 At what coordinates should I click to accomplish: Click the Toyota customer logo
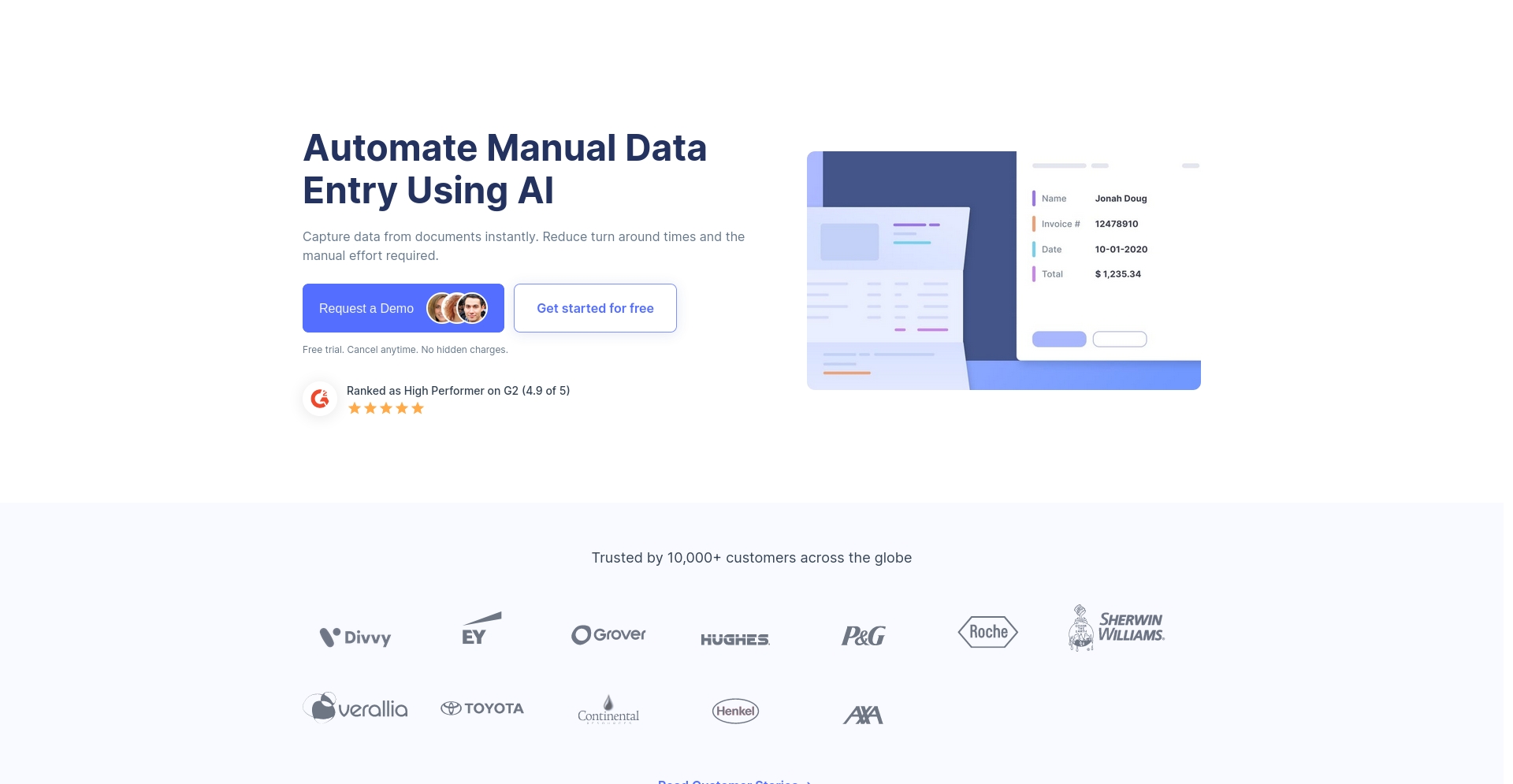click(x=482, y=708)
